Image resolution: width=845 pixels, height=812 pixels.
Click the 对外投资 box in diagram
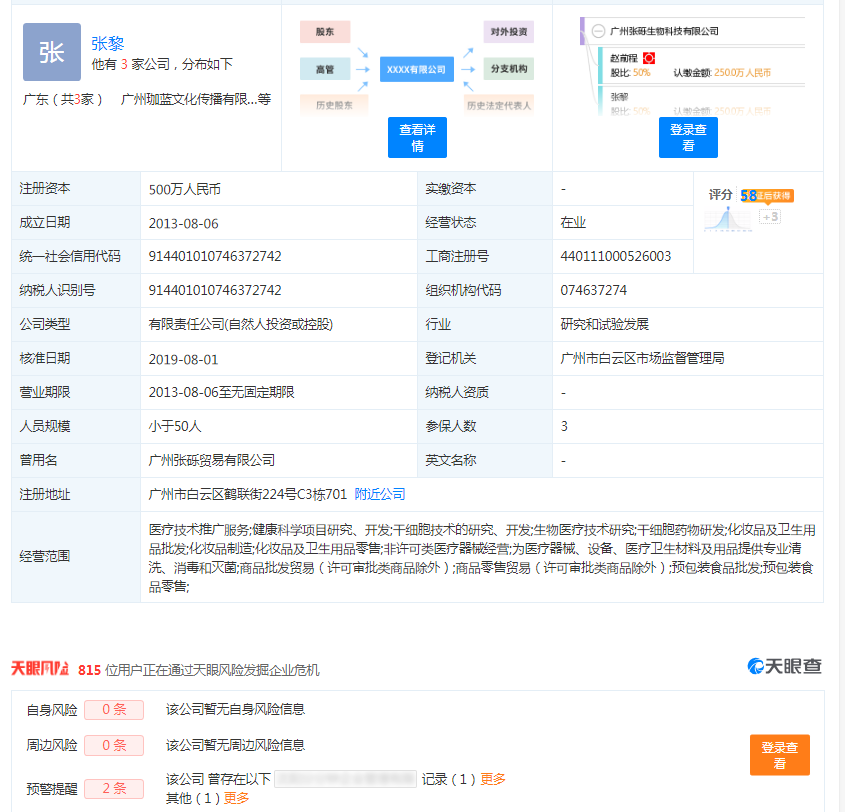click(508, 32)
